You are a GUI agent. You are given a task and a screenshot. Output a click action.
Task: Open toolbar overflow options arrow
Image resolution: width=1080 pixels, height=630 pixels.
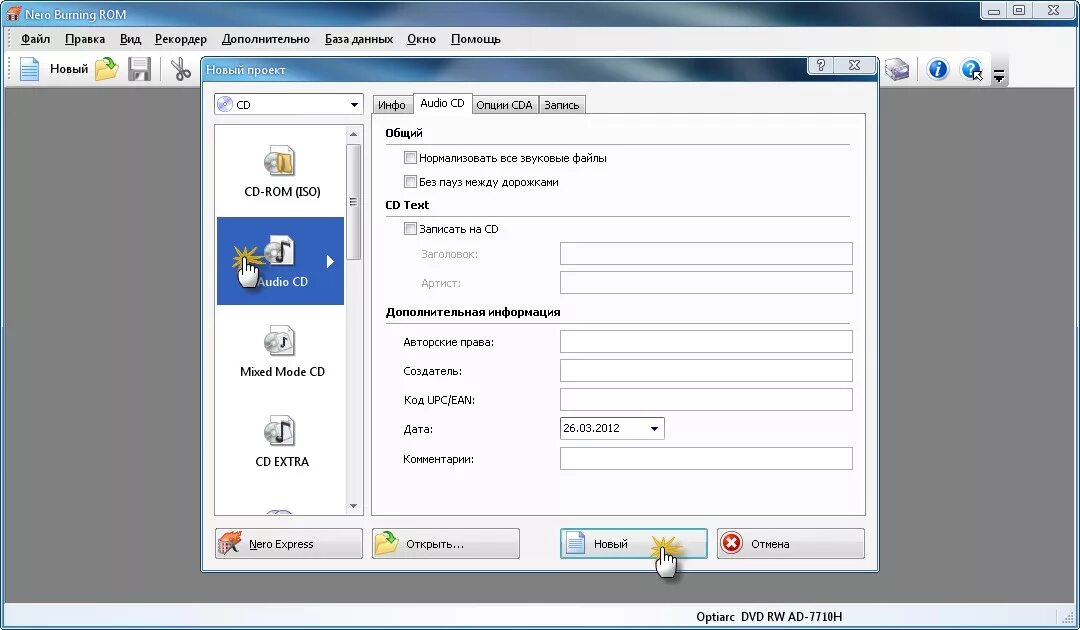[999, 75]
